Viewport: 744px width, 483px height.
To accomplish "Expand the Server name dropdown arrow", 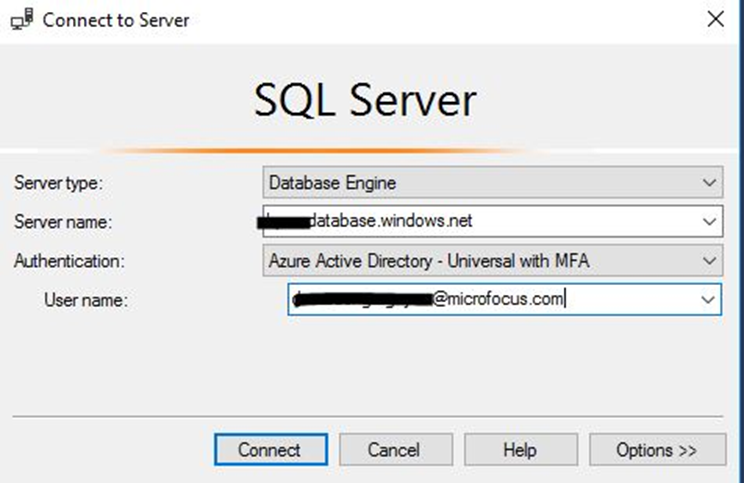I will coord(709,221).
